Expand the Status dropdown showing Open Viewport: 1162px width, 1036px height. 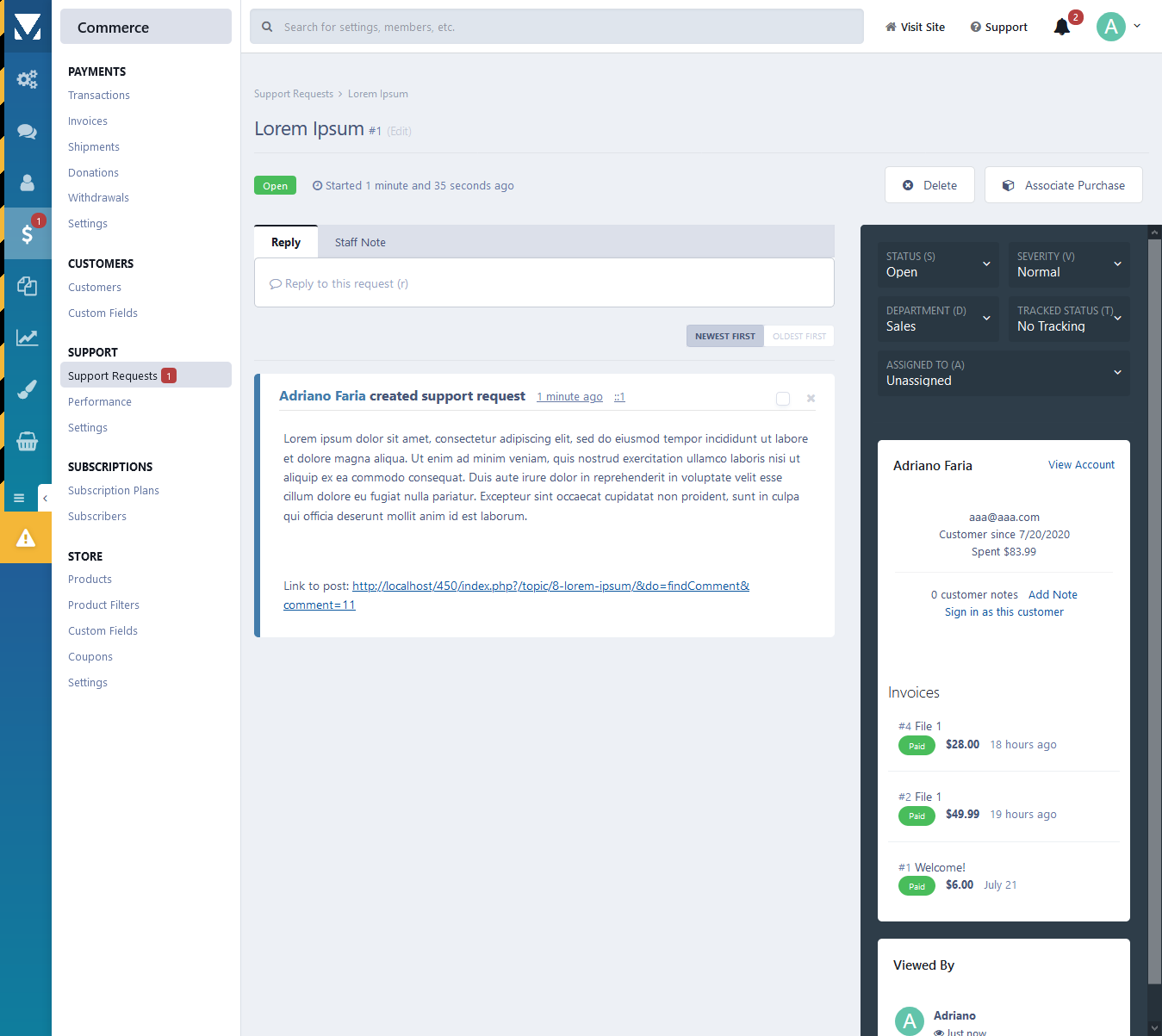click(937, 264)
